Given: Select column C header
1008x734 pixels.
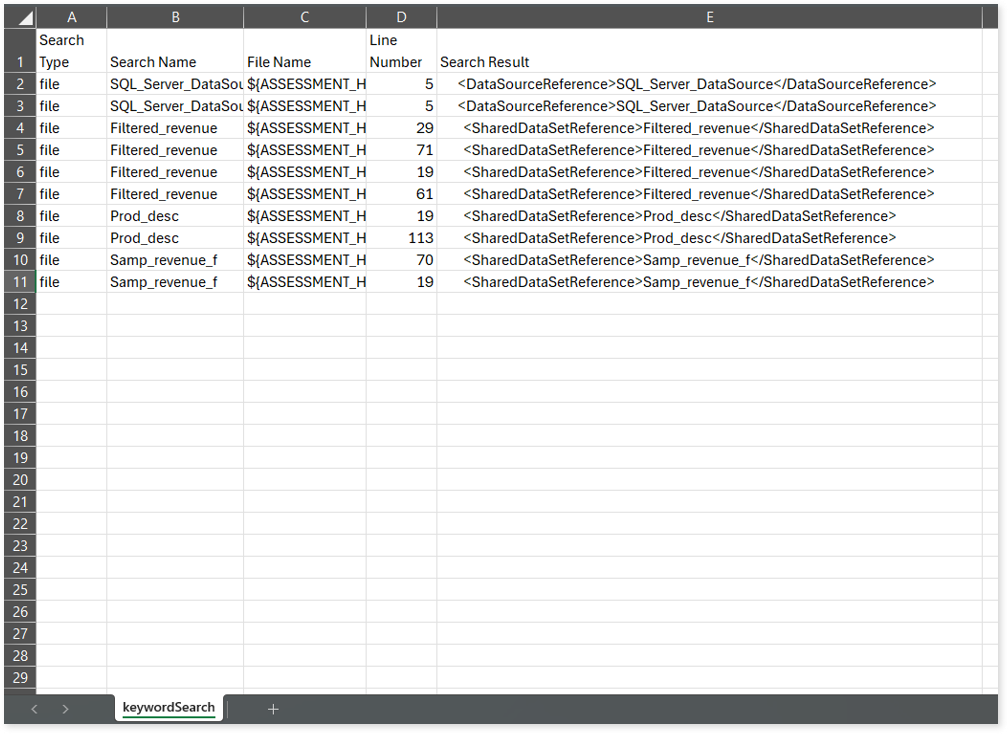Looking at the screenshot, I should (x=304, y=17).
